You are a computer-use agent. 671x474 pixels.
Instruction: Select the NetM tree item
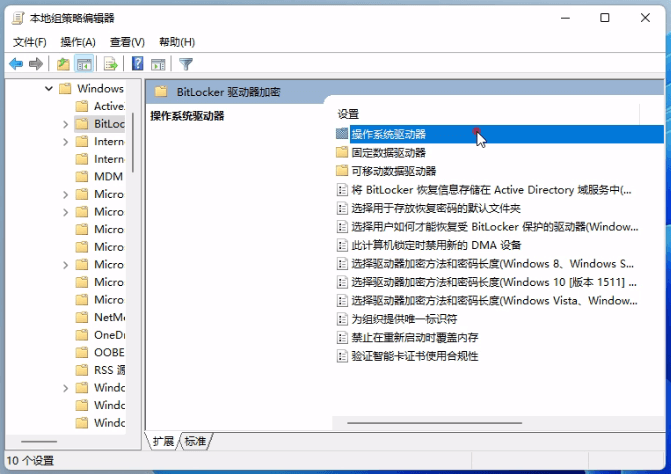[x=110, y=317]
